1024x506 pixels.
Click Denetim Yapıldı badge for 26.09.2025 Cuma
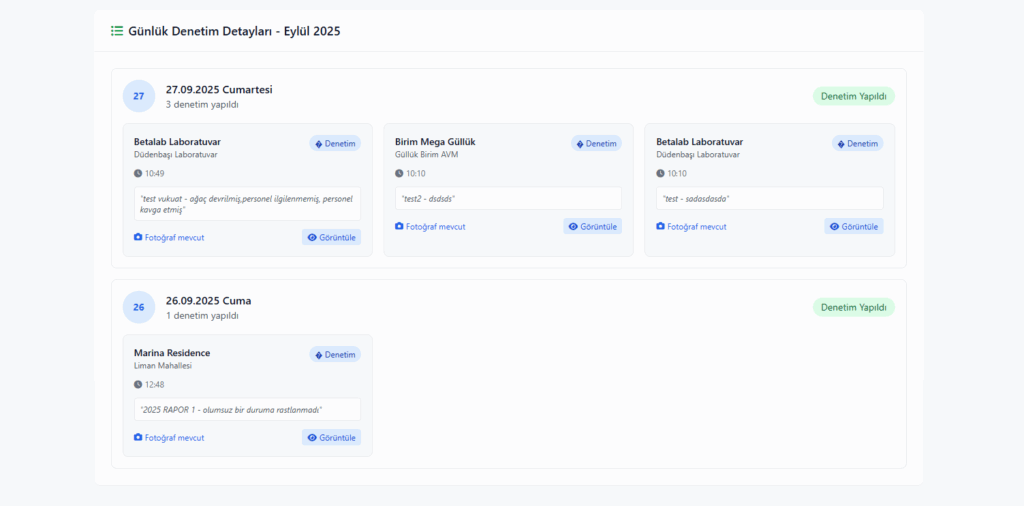click(853, 307)
